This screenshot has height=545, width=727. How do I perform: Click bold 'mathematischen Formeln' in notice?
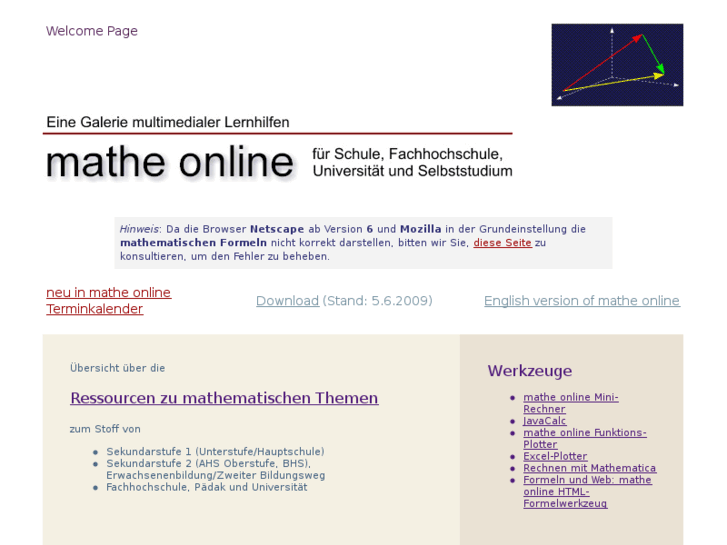(x=193, y=243)
